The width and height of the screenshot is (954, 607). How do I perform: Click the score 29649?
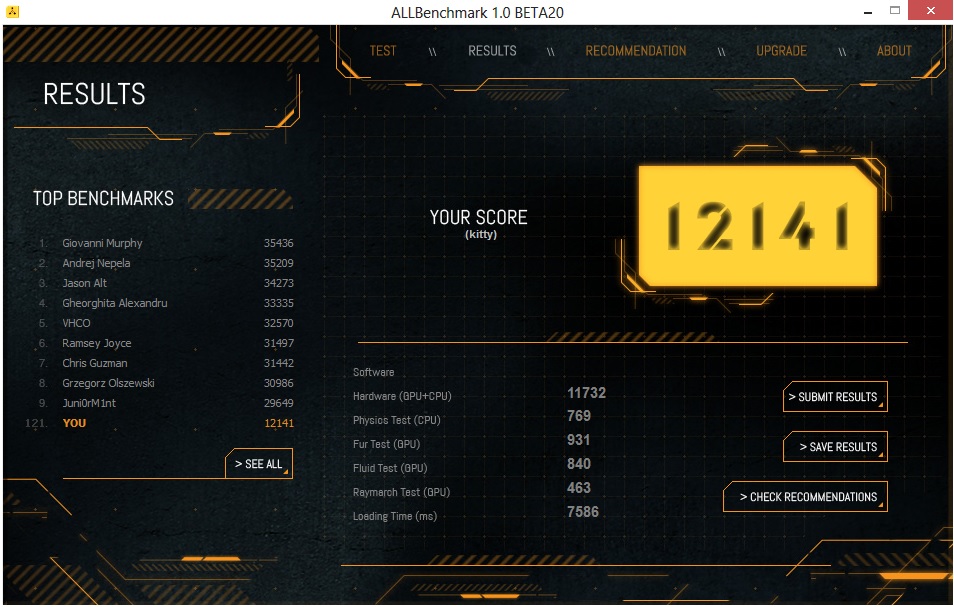pos(279,404)
